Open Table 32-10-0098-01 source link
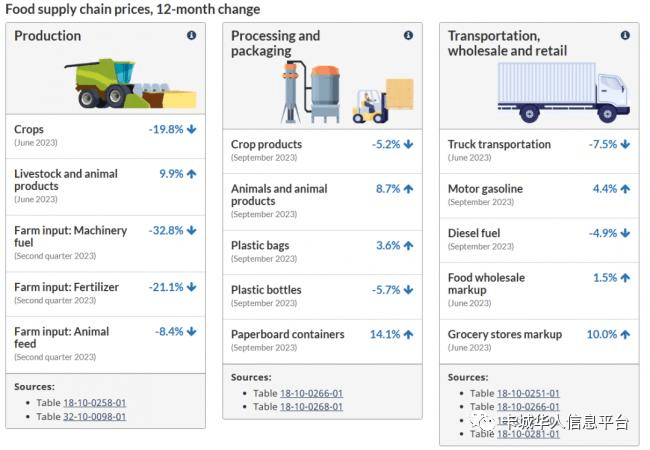The height and width of the screenshot is (450, 650). coord(94,416)
